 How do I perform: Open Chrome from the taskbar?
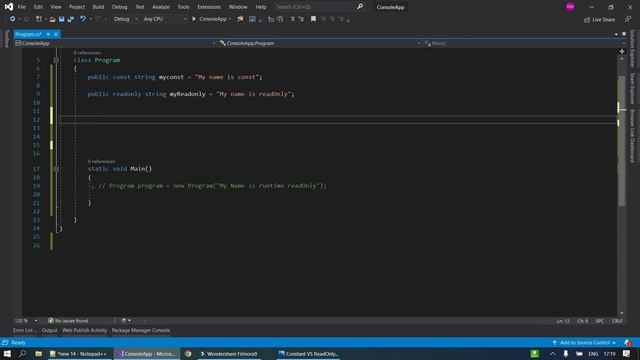tap(188, 354)
